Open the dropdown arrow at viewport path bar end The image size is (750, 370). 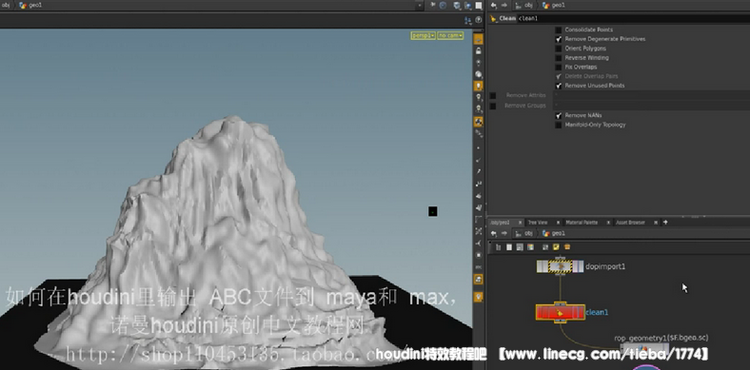click(x=419, y=5)
